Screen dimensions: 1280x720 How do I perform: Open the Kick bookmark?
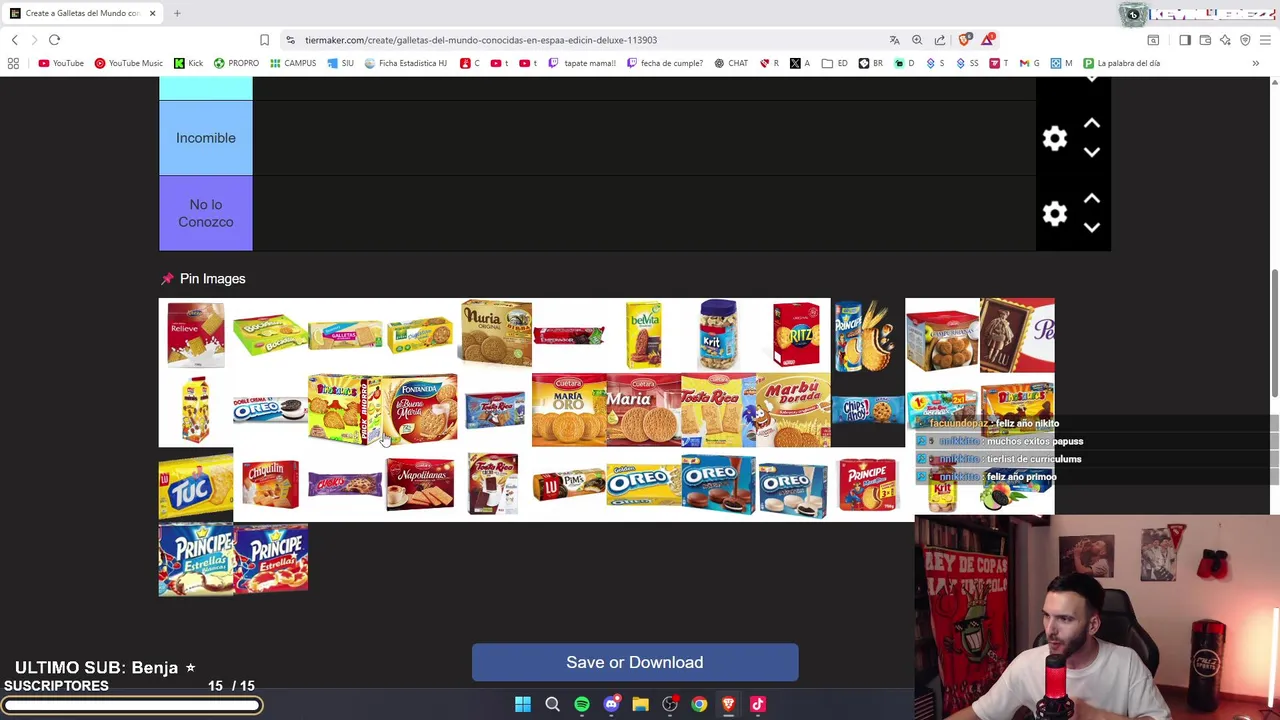(x=188, y=63)
